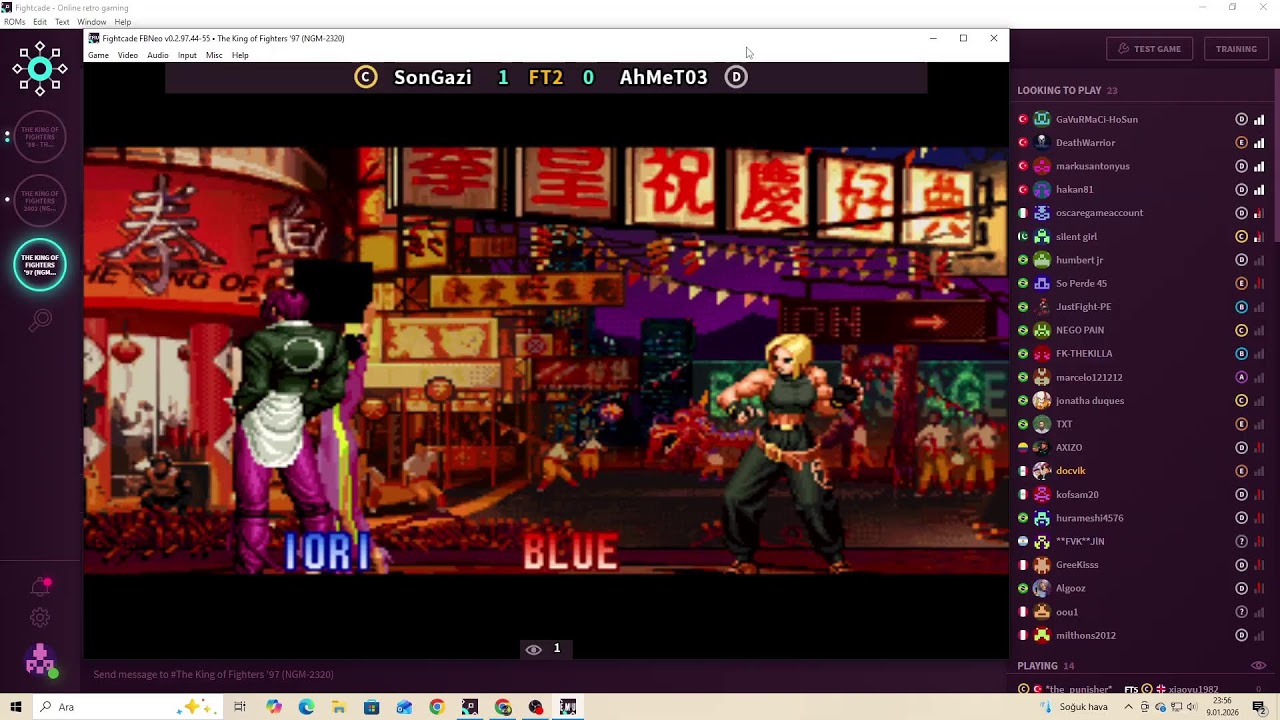Select the user 'AXIZO'
The height and width of the screenshot is (720, 1280).
tap(1069, 448)
